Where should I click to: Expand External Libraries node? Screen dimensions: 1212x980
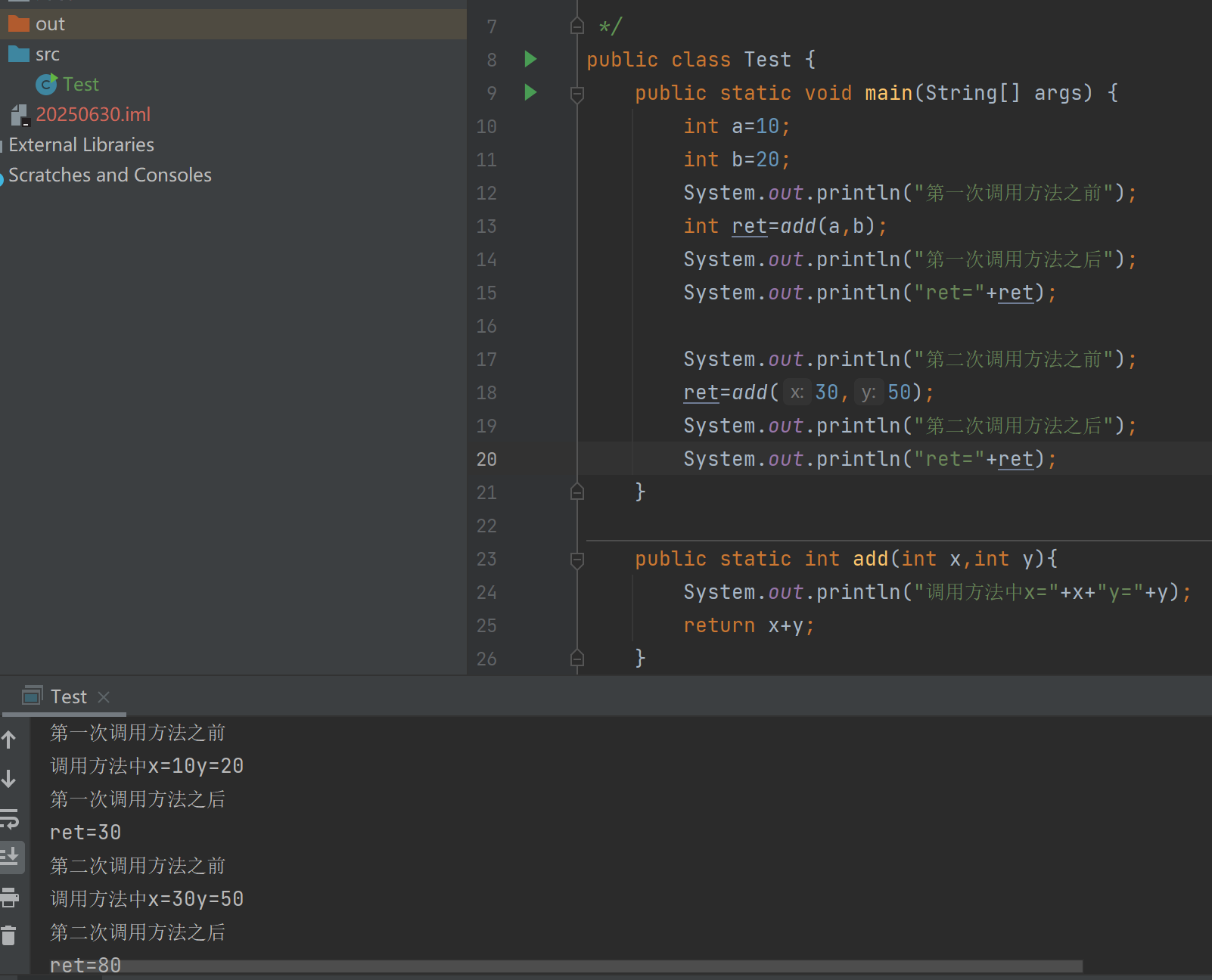[81, 144]
